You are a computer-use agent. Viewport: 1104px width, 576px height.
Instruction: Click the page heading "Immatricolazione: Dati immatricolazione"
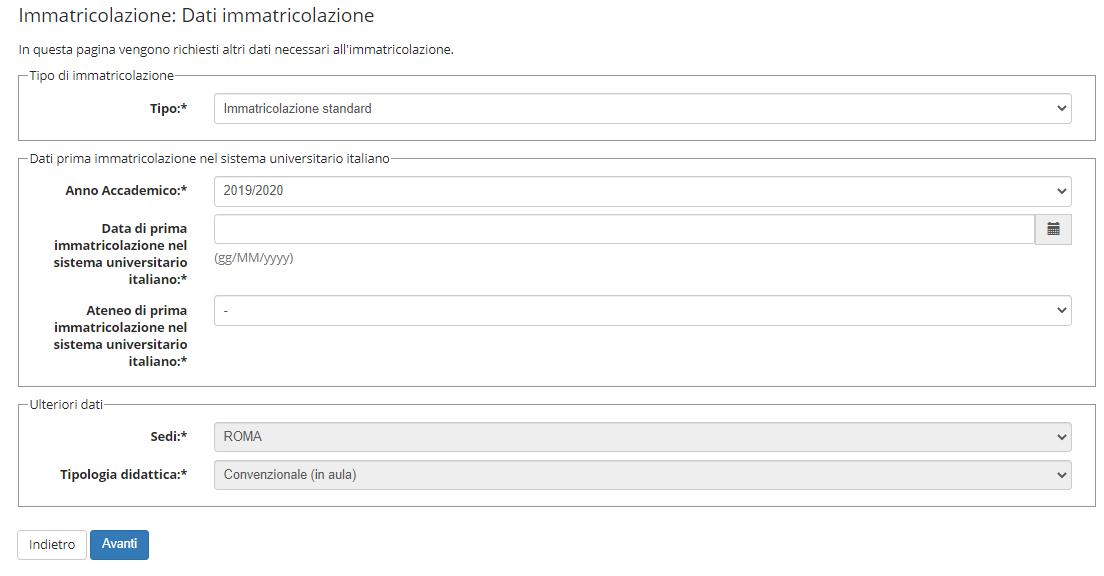click(196, 16)
